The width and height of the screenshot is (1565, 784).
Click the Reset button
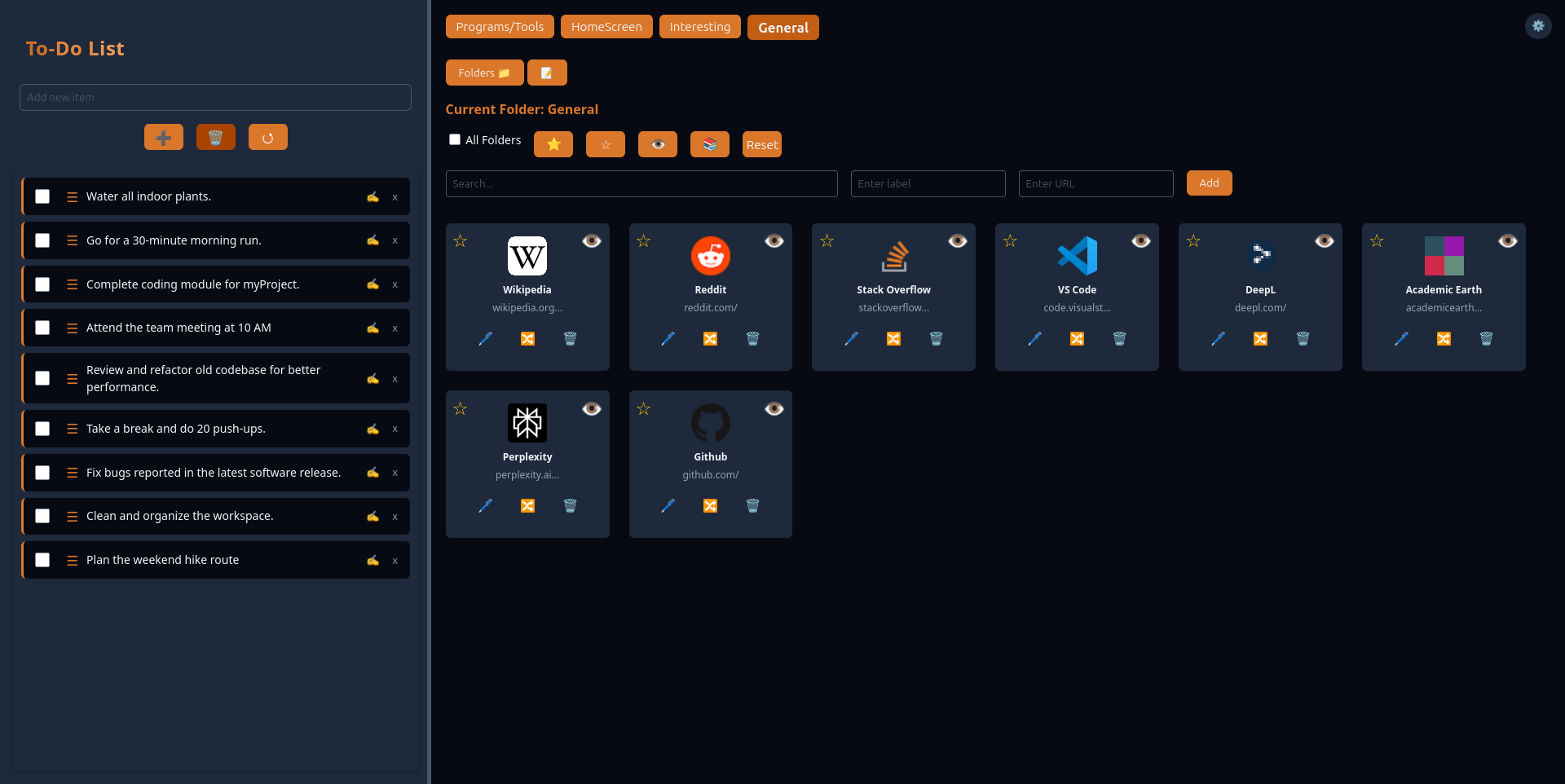pyautogui.click(x=761, y=145)
